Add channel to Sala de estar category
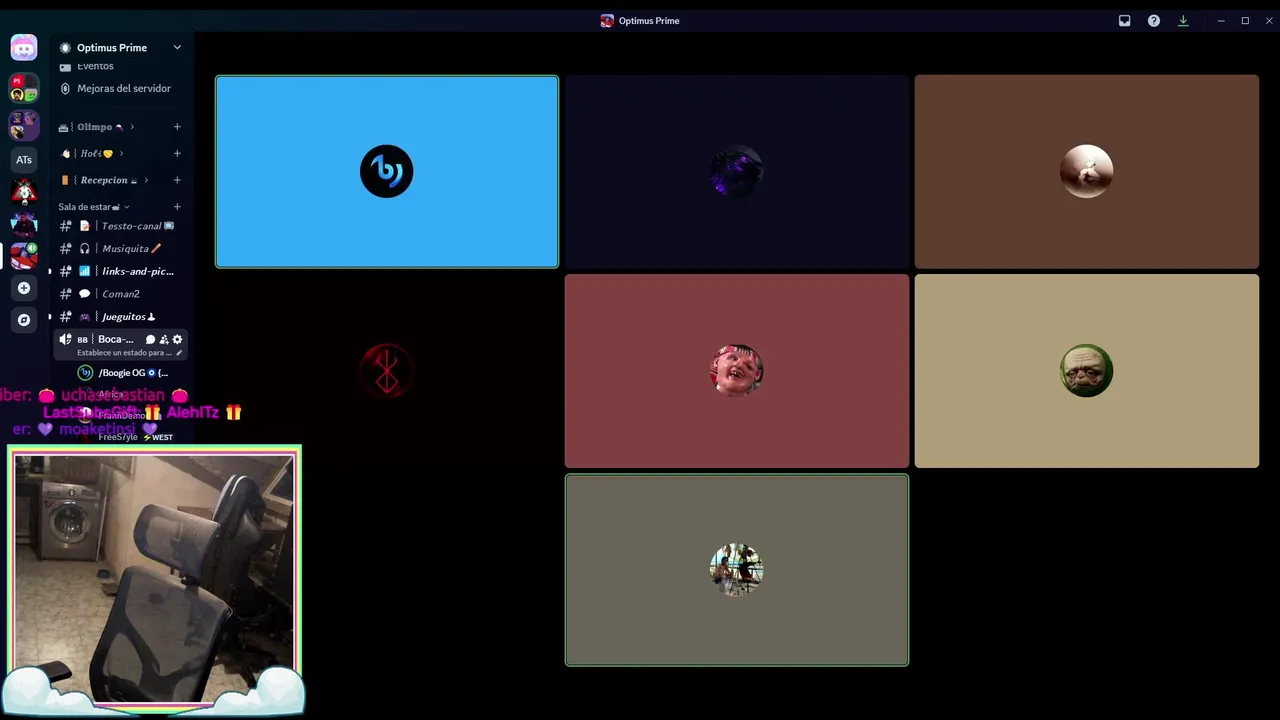 point(177,207)
